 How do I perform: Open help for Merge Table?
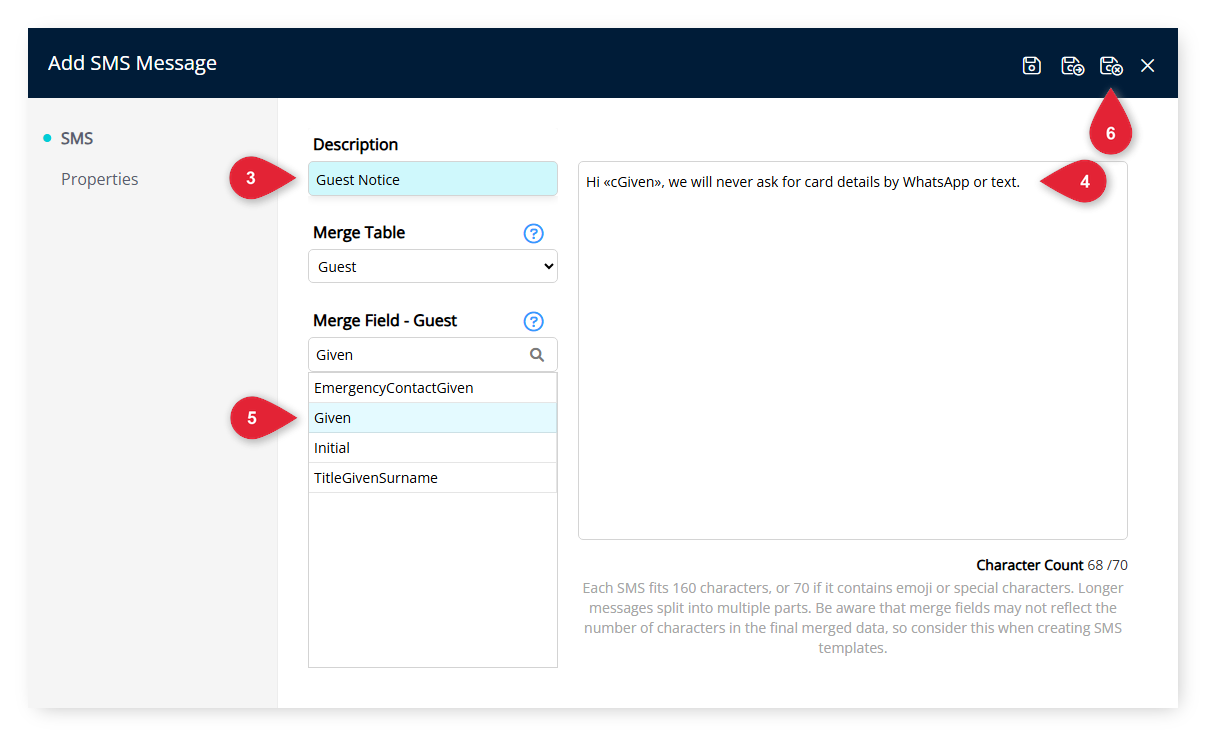[534, 233]
